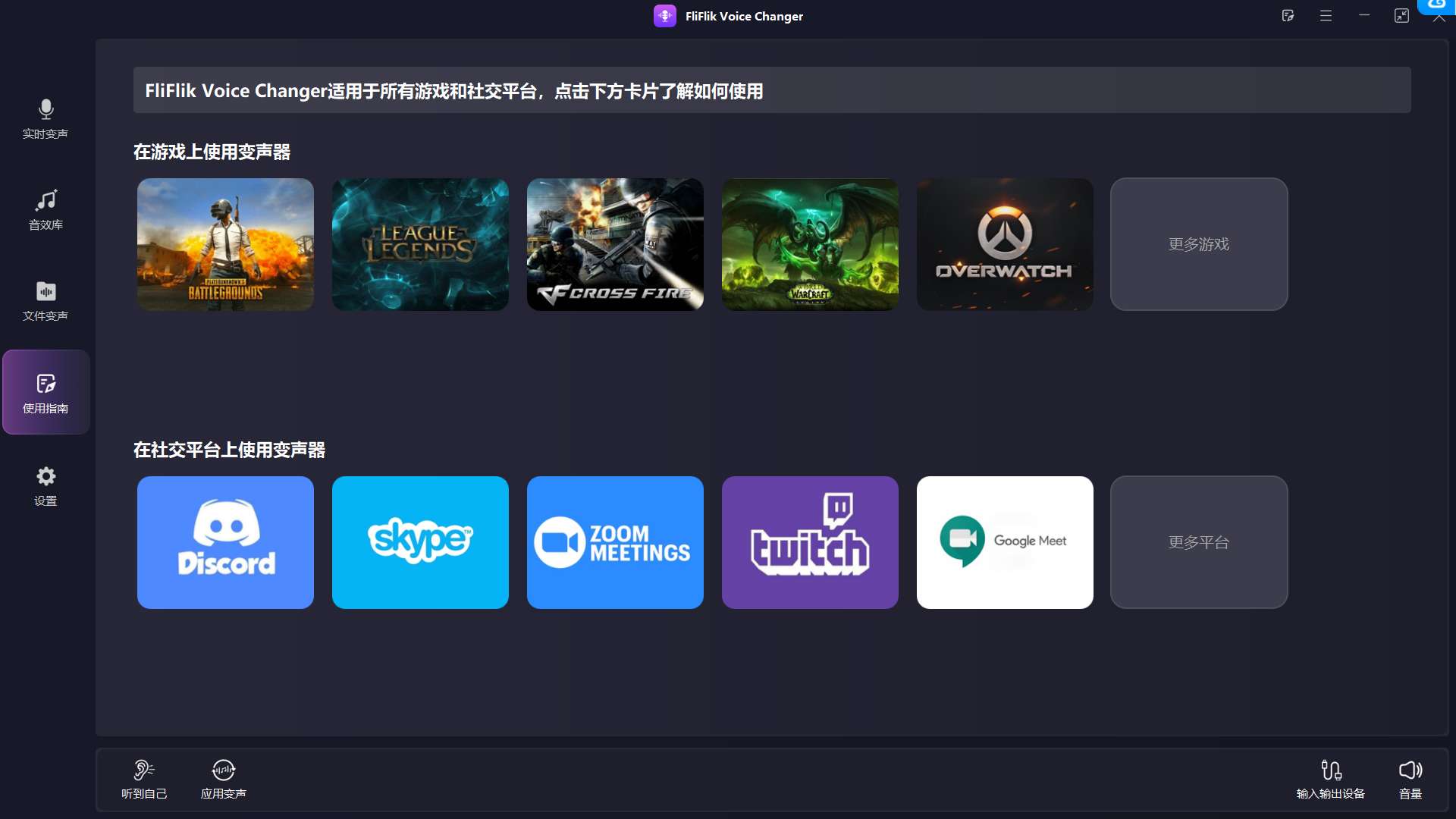
Task: Open the Google Meet platform card
Action: (1005, 542)
